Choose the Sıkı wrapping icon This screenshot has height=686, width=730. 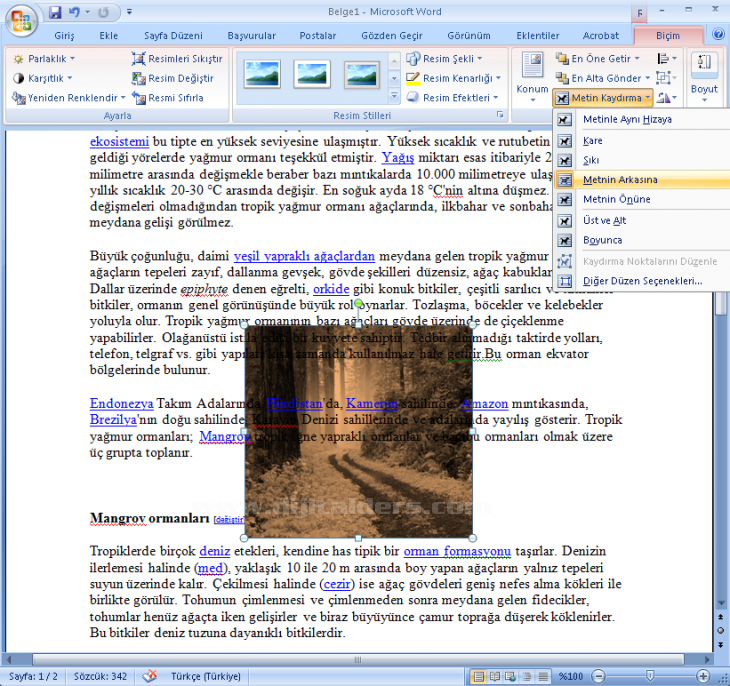click(x=564, y=160)
